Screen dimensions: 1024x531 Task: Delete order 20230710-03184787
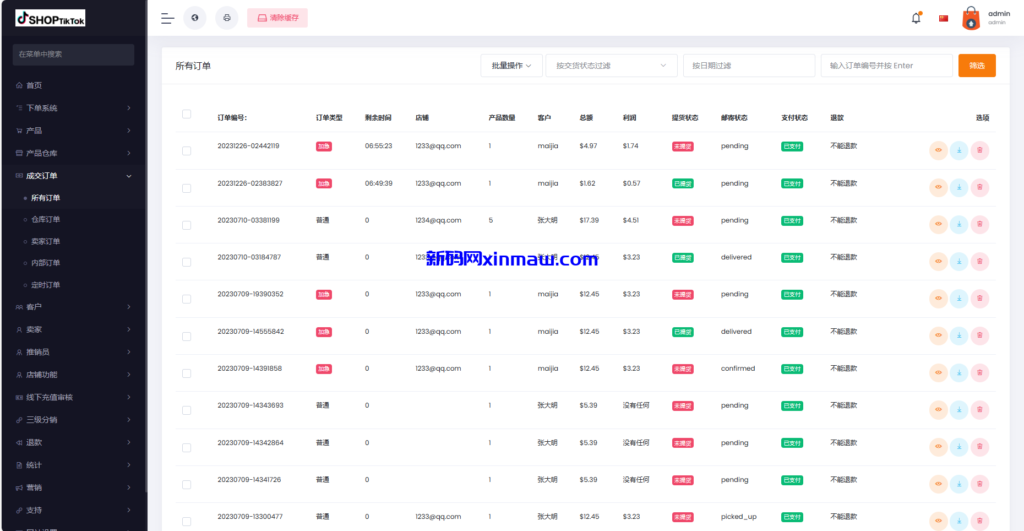[x=980, y=261]
